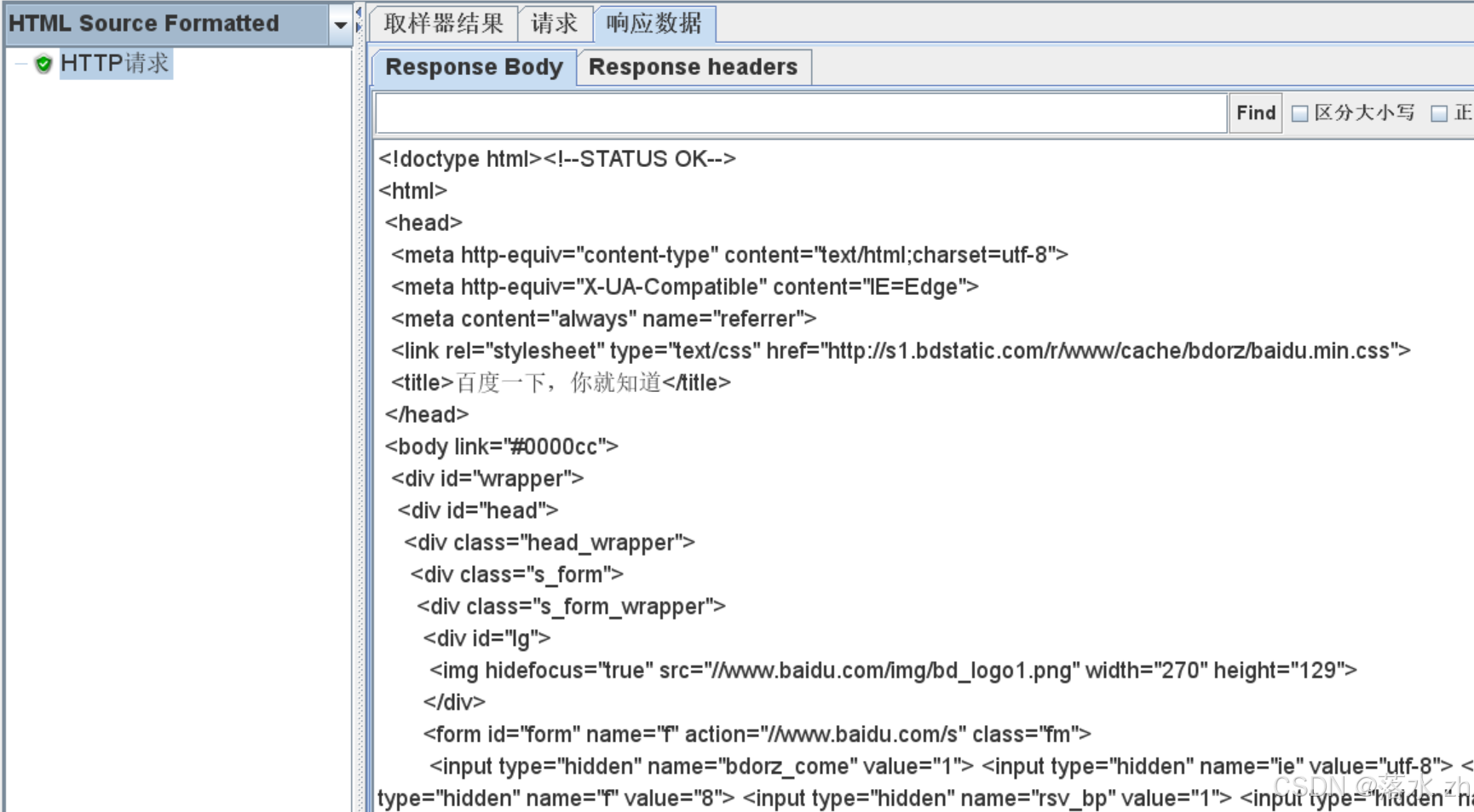Switch to the 请求 tab
Viewport: 1474px width, 812px height.
[x=555, y=23]
